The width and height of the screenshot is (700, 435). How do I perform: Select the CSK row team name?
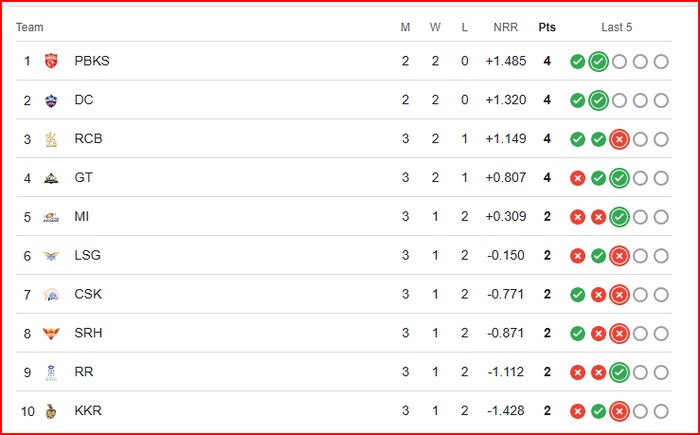click(88, 294)
